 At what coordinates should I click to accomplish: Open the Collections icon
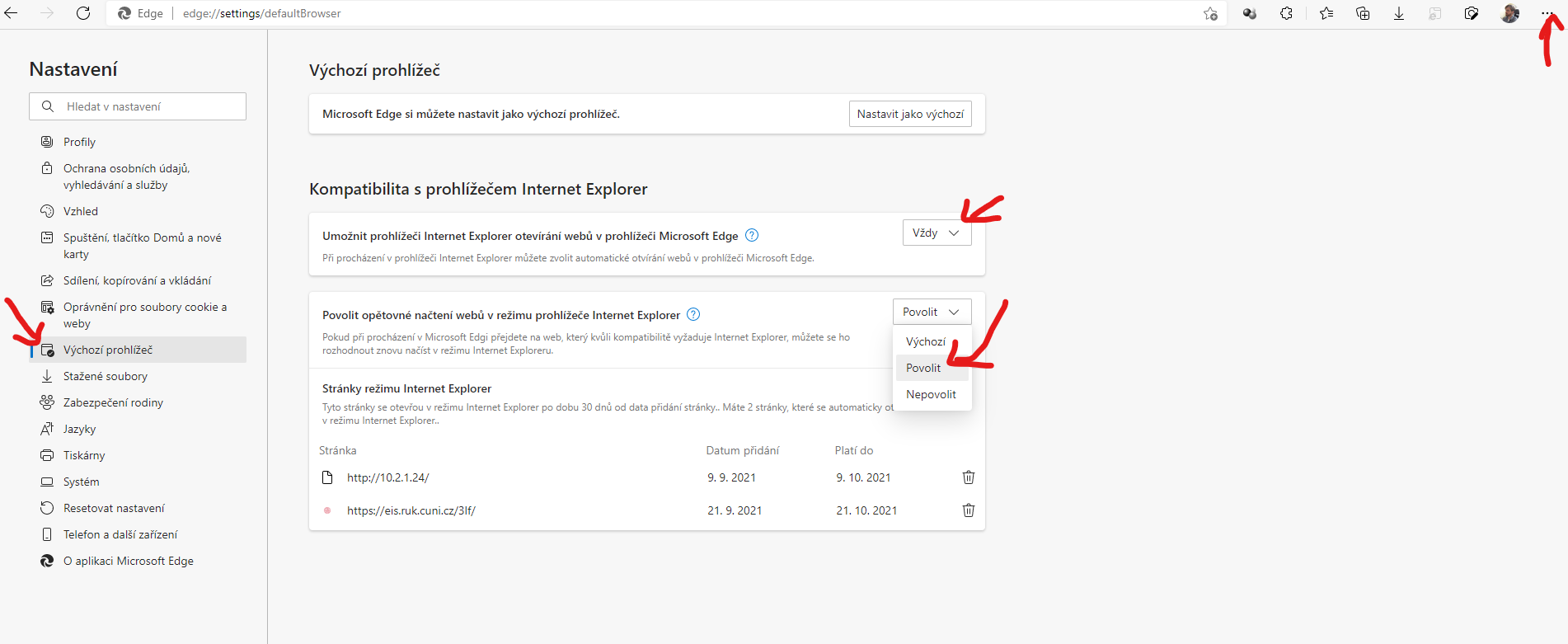click(1363, 13)
